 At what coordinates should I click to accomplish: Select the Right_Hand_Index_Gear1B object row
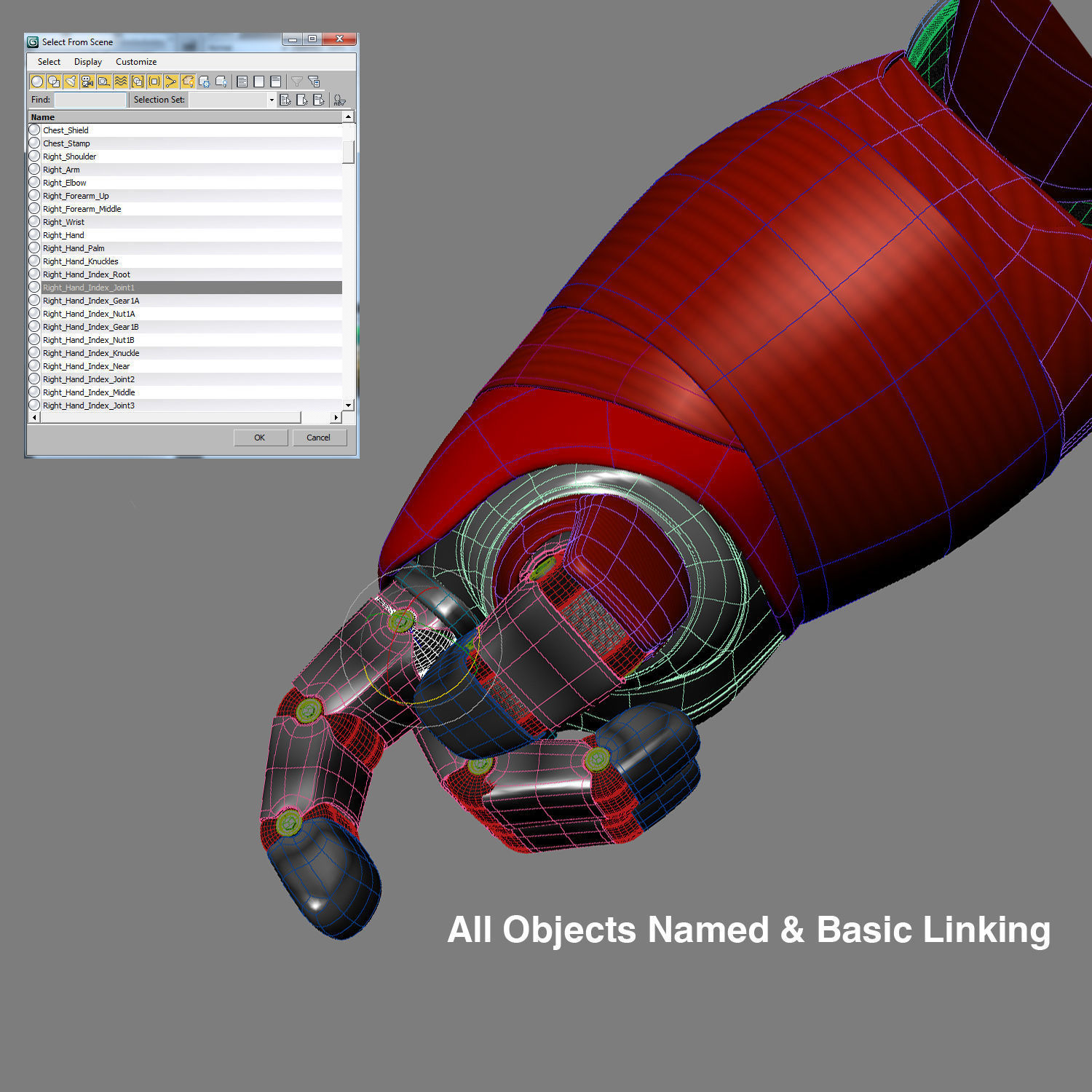185,327
